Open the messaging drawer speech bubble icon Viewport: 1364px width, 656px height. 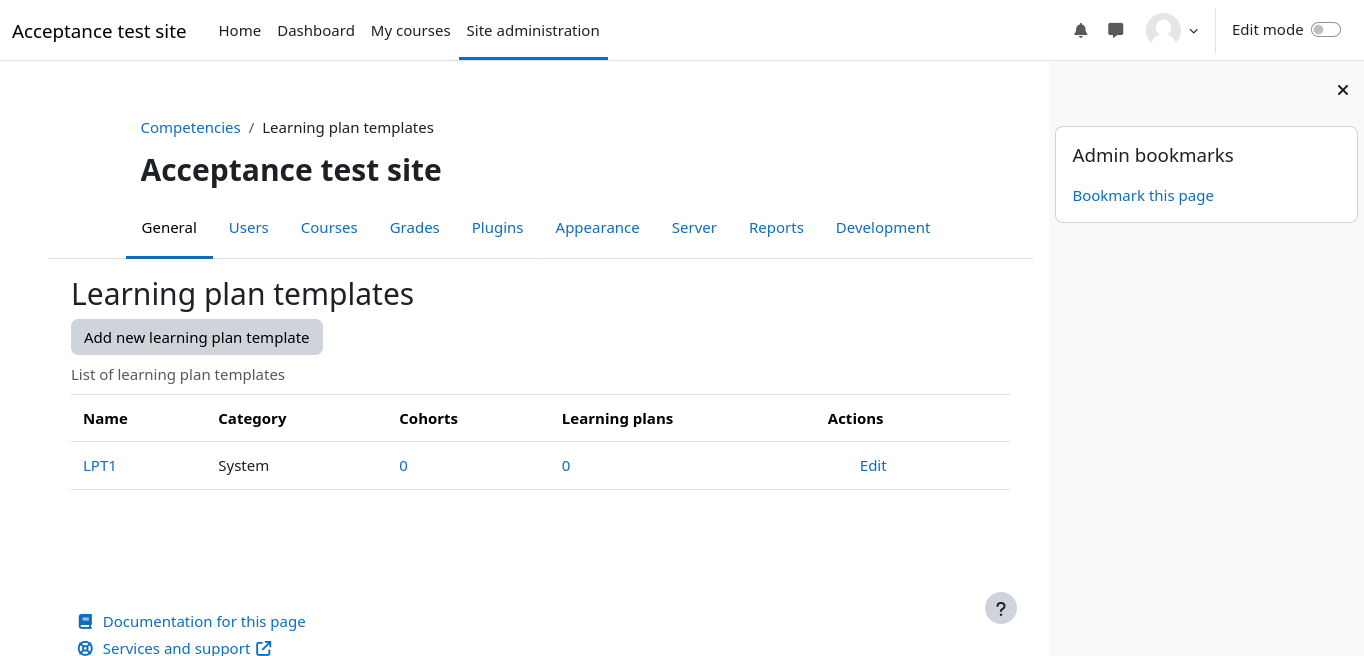click(1116, 30)
